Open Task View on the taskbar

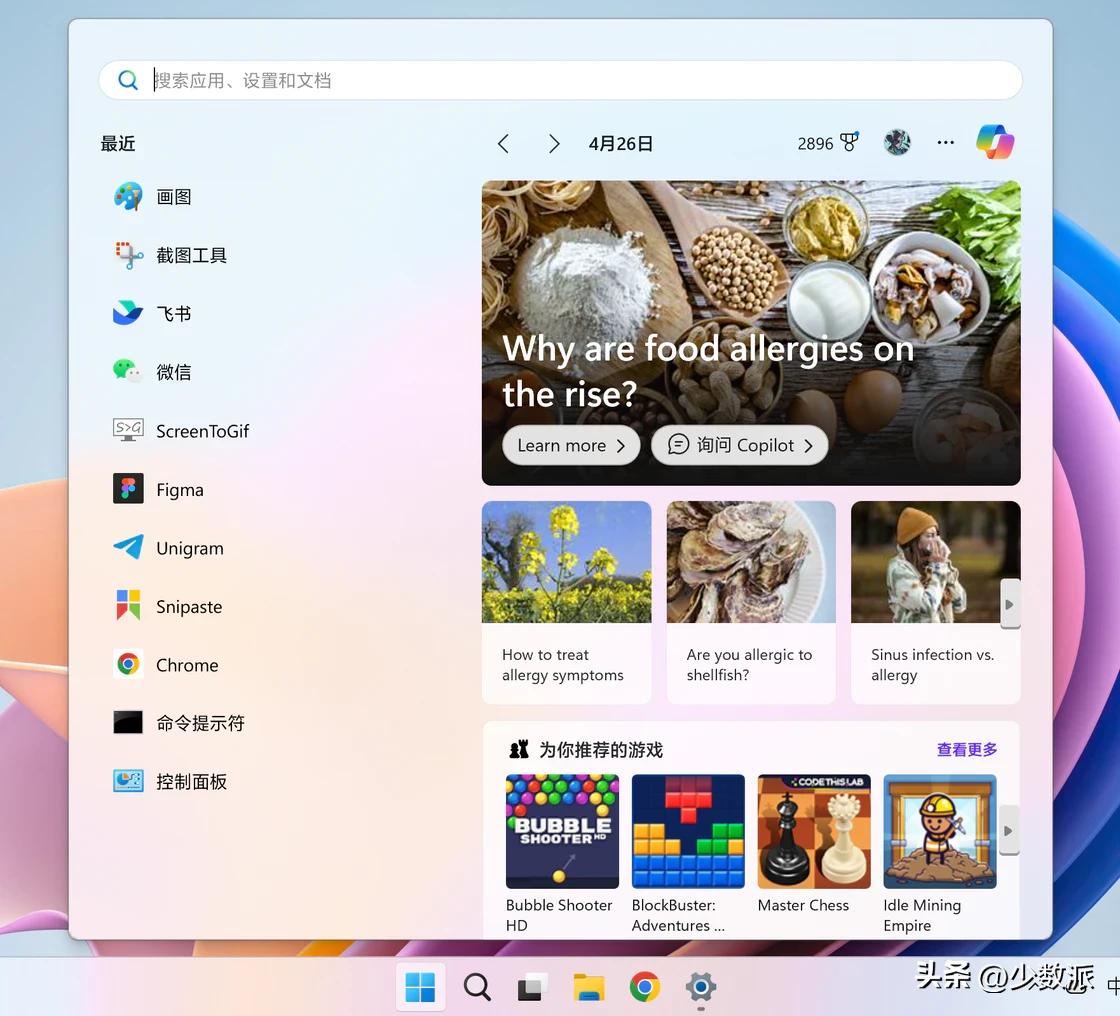(532, 987)
